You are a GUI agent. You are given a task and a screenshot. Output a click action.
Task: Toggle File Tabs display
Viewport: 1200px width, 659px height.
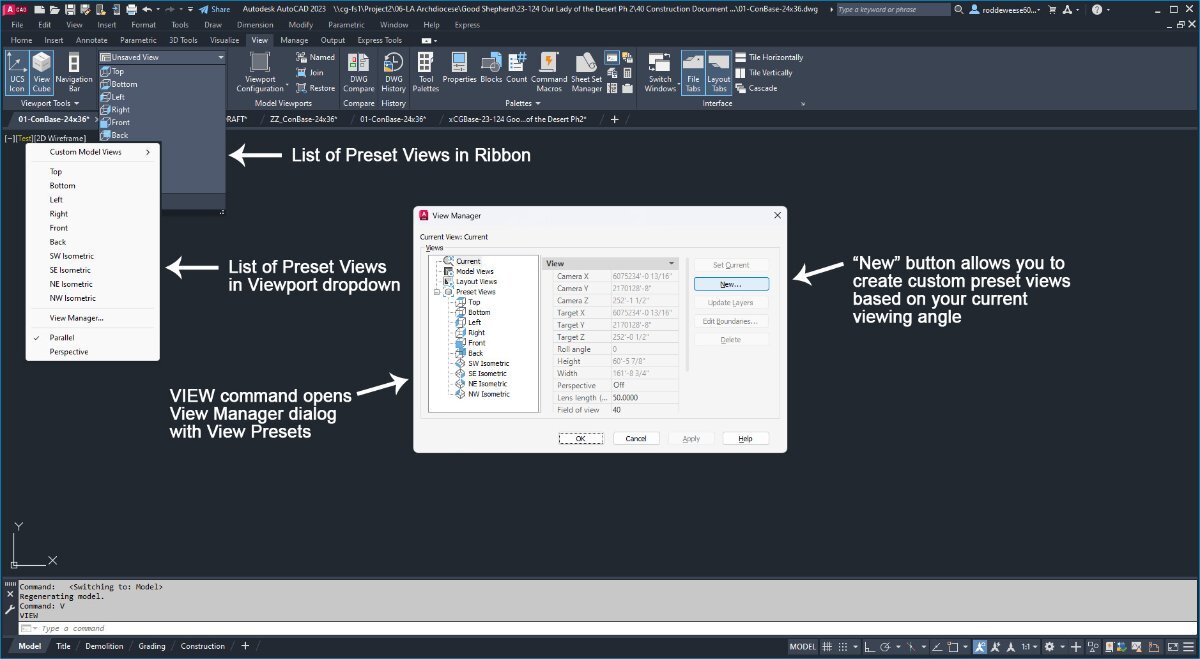(693, 73)
